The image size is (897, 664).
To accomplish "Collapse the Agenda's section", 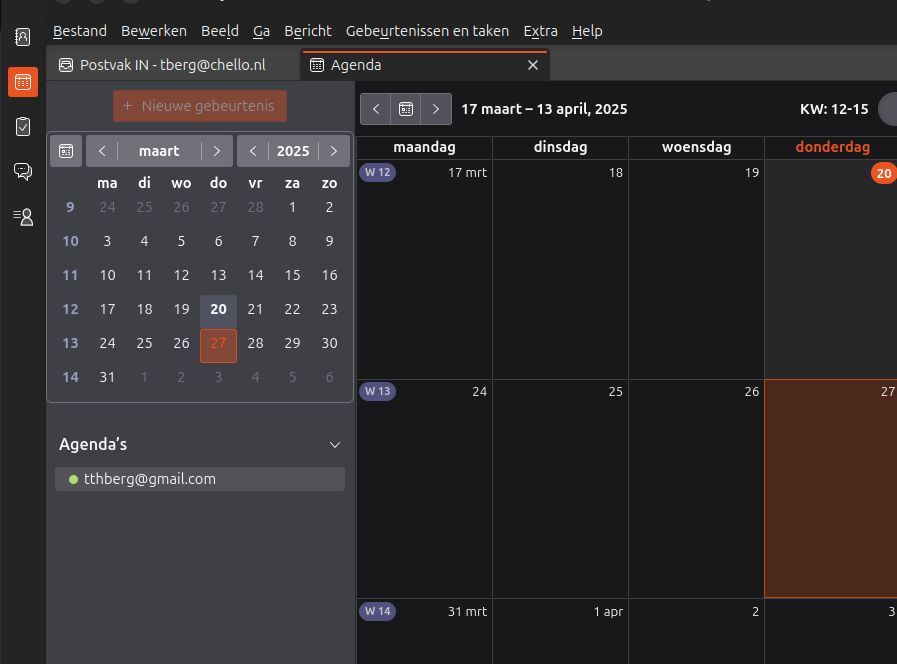I will point(335,445).
